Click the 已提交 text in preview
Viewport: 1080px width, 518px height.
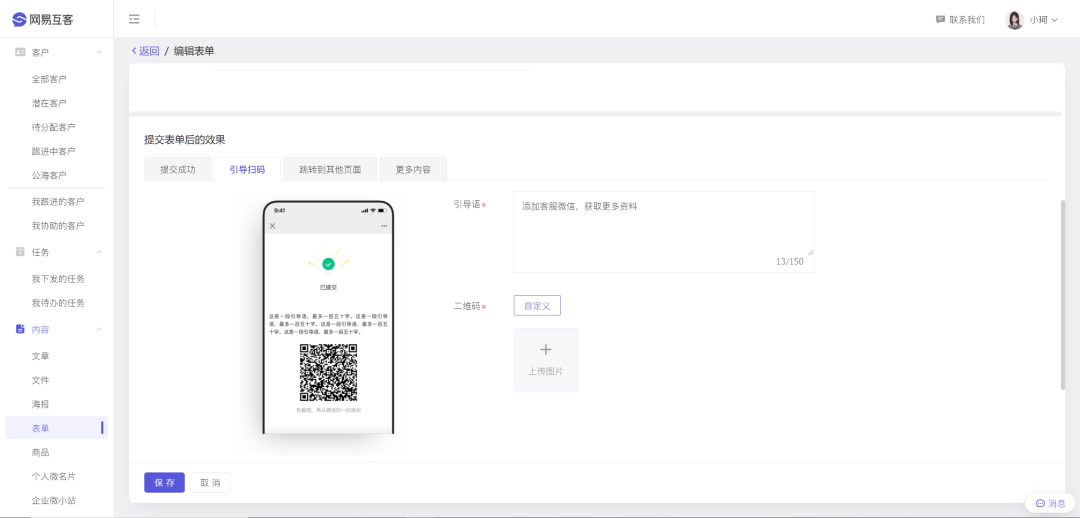329,287
